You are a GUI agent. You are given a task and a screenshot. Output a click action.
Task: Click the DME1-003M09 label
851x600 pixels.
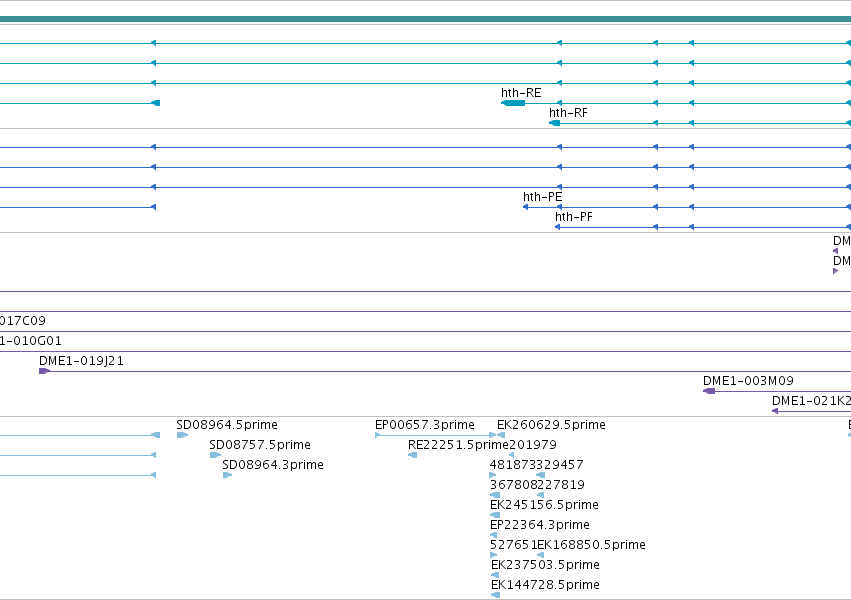click(x=748, y=381)
